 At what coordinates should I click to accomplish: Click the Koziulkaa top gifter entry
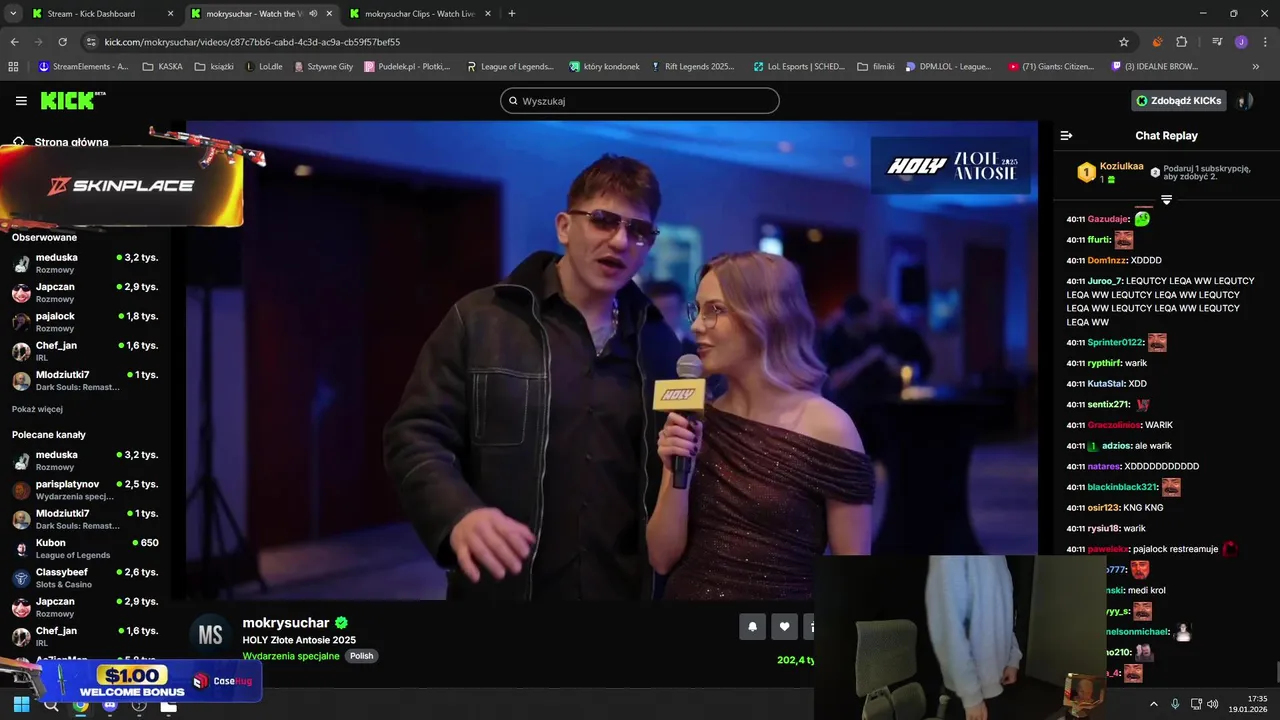point(1110,172)
